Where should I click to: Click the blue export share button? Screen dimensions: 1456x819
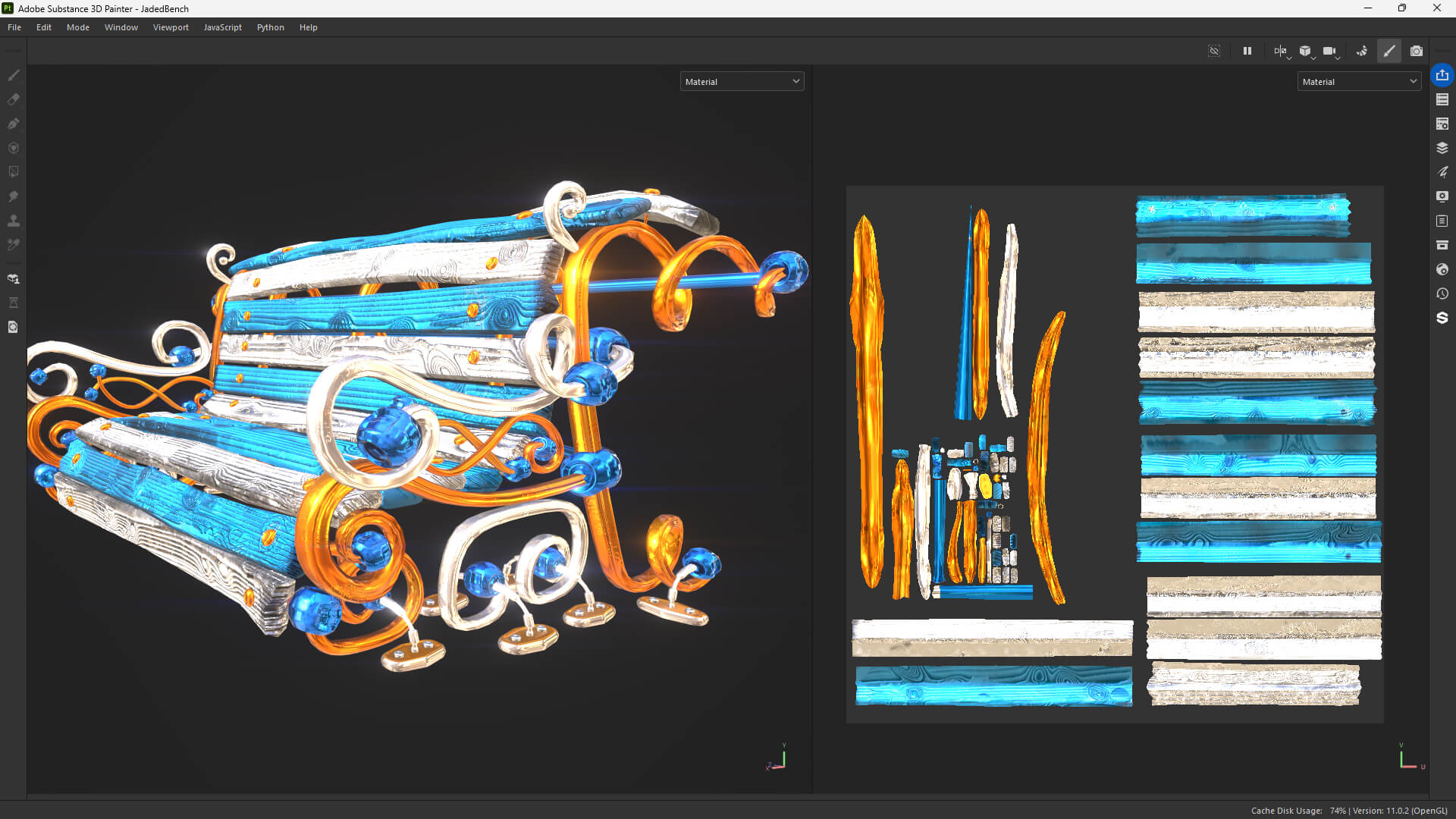point(1442,75)
